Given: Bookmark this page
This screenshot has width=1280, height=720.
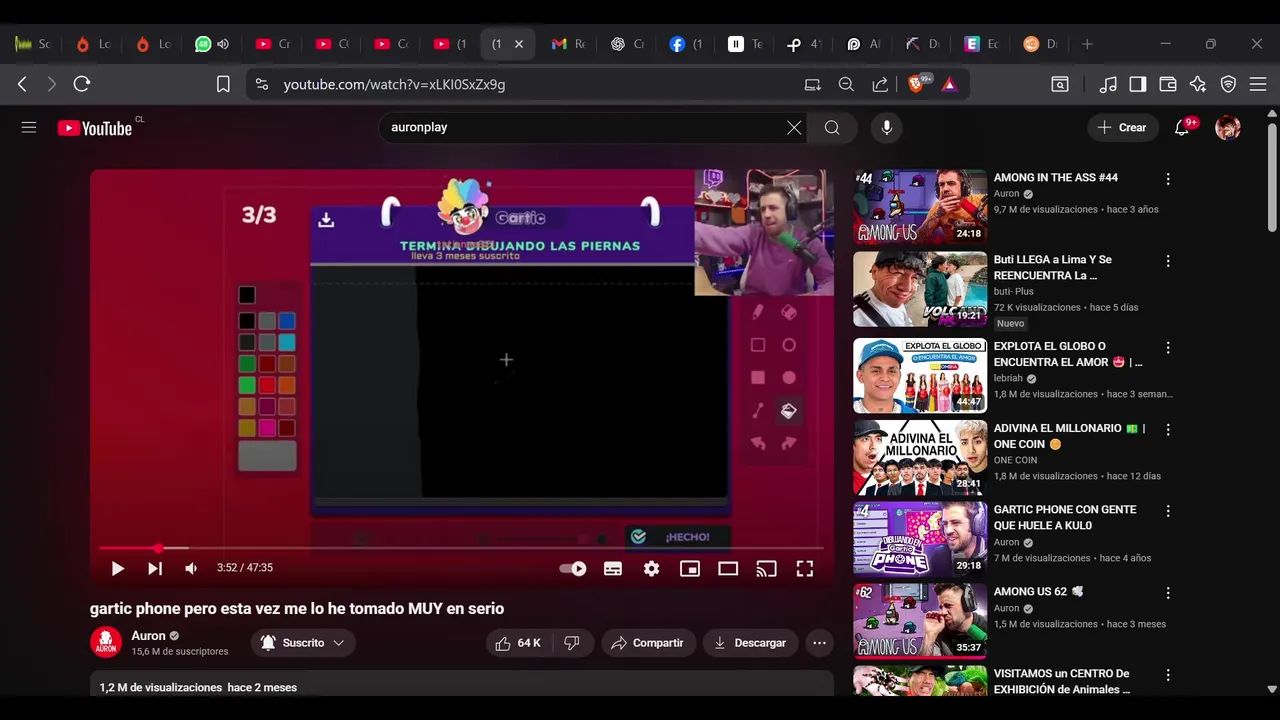Looking at the screenshot, I should point(223,85).
